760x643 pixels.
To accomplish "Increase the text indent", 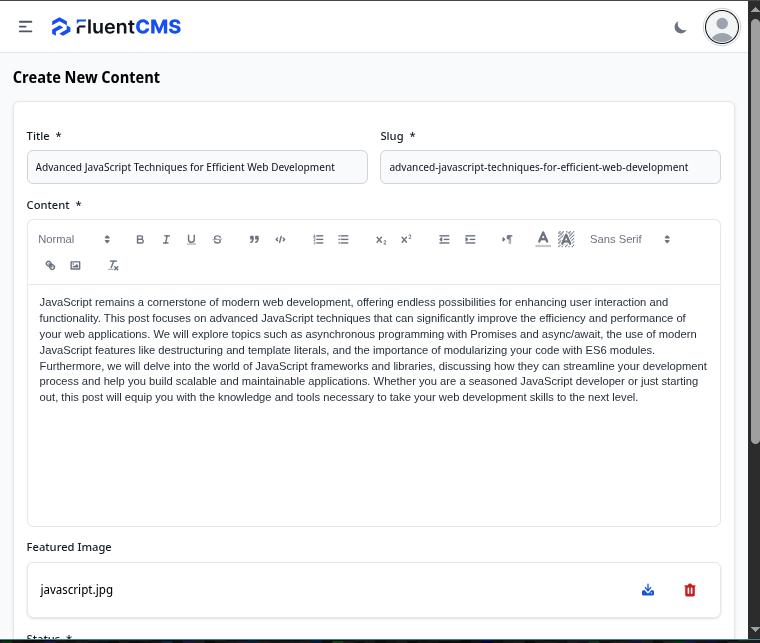I will click(470, 239).
